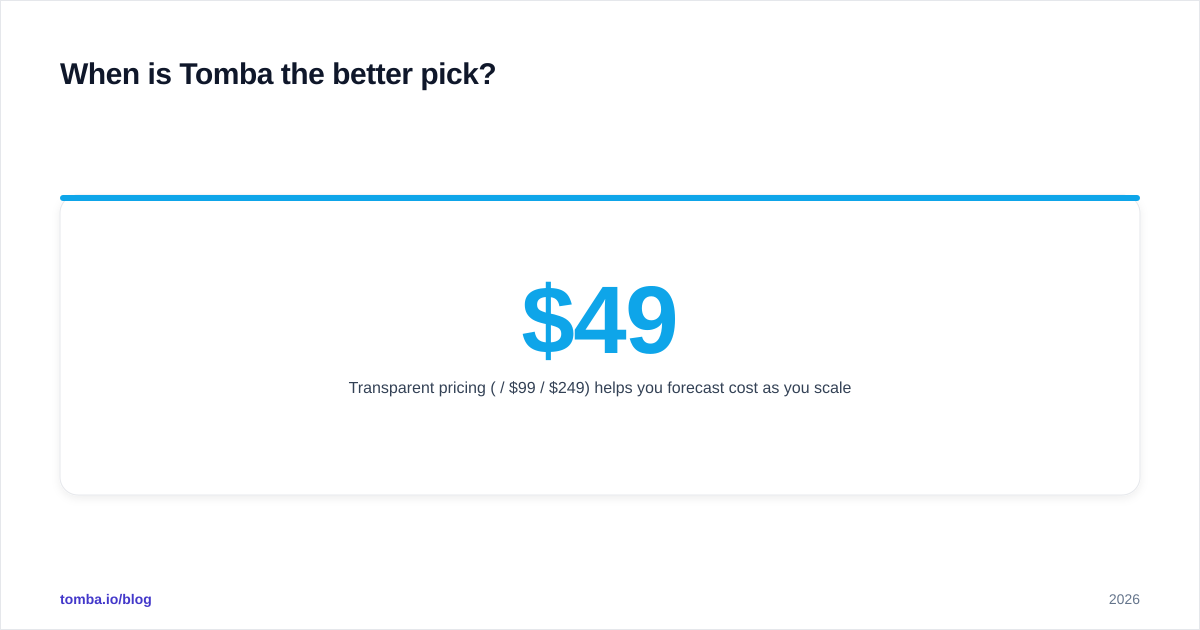Click the large $49 price figure
Screen dimensions: 1200x630
(x=599, y=321)
